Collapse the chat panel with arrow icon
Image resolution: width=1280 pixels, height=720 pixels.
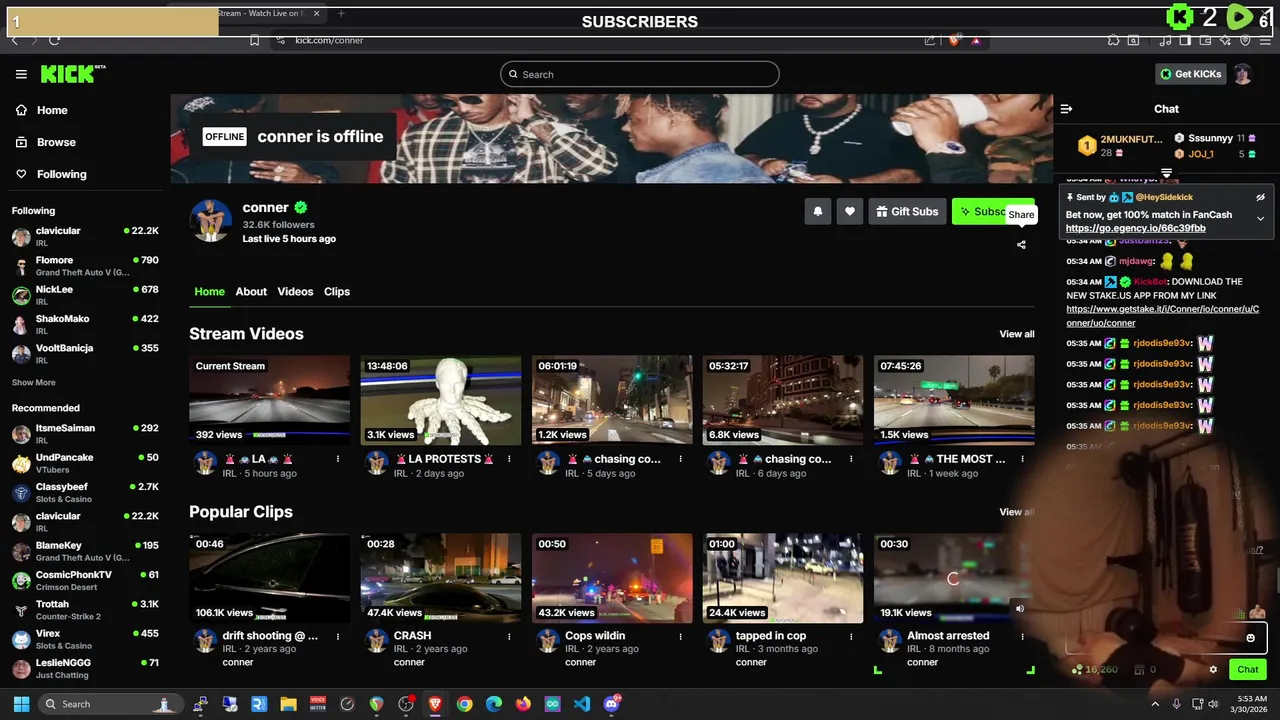click(1066, 109)
